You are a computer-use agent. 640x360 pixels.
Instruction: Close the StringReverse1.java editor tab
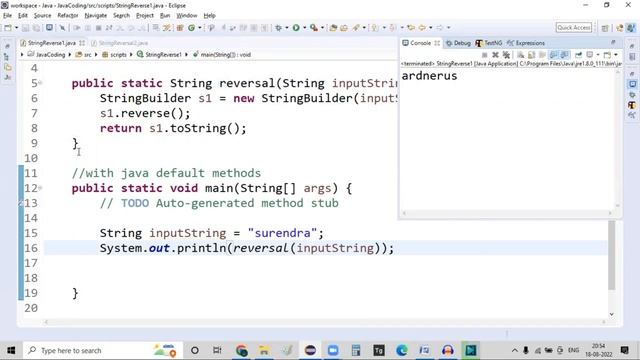click(x=82, y=43)
